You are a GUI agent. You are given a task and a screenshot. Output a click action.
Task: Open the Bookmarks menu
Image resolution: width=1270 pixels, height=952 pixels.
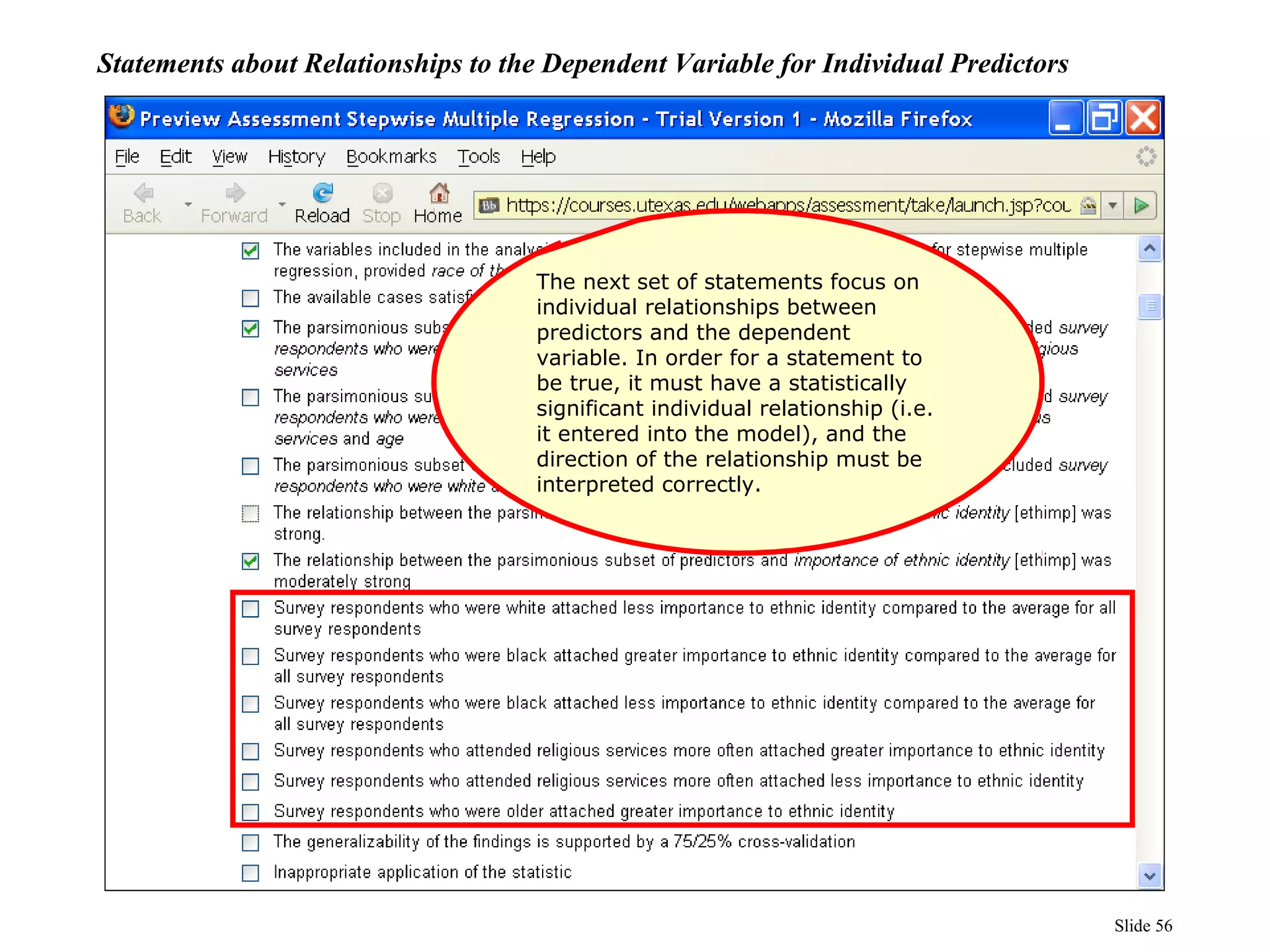click(x=391, y=157)
